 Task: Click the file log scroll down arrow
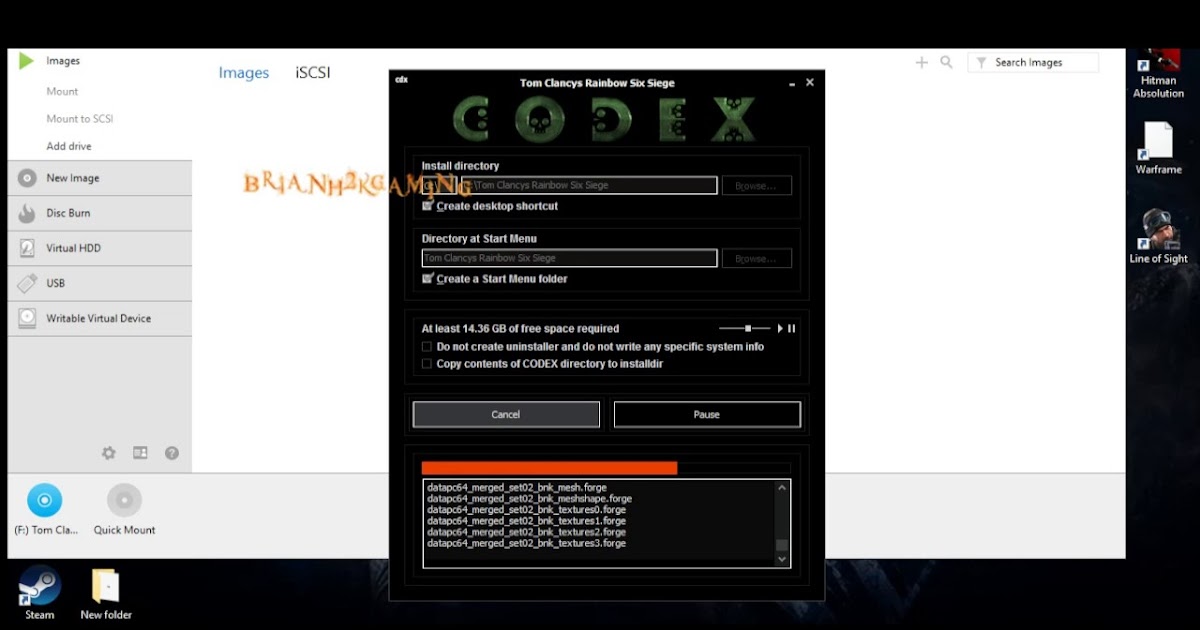click(x=782, y=560)
